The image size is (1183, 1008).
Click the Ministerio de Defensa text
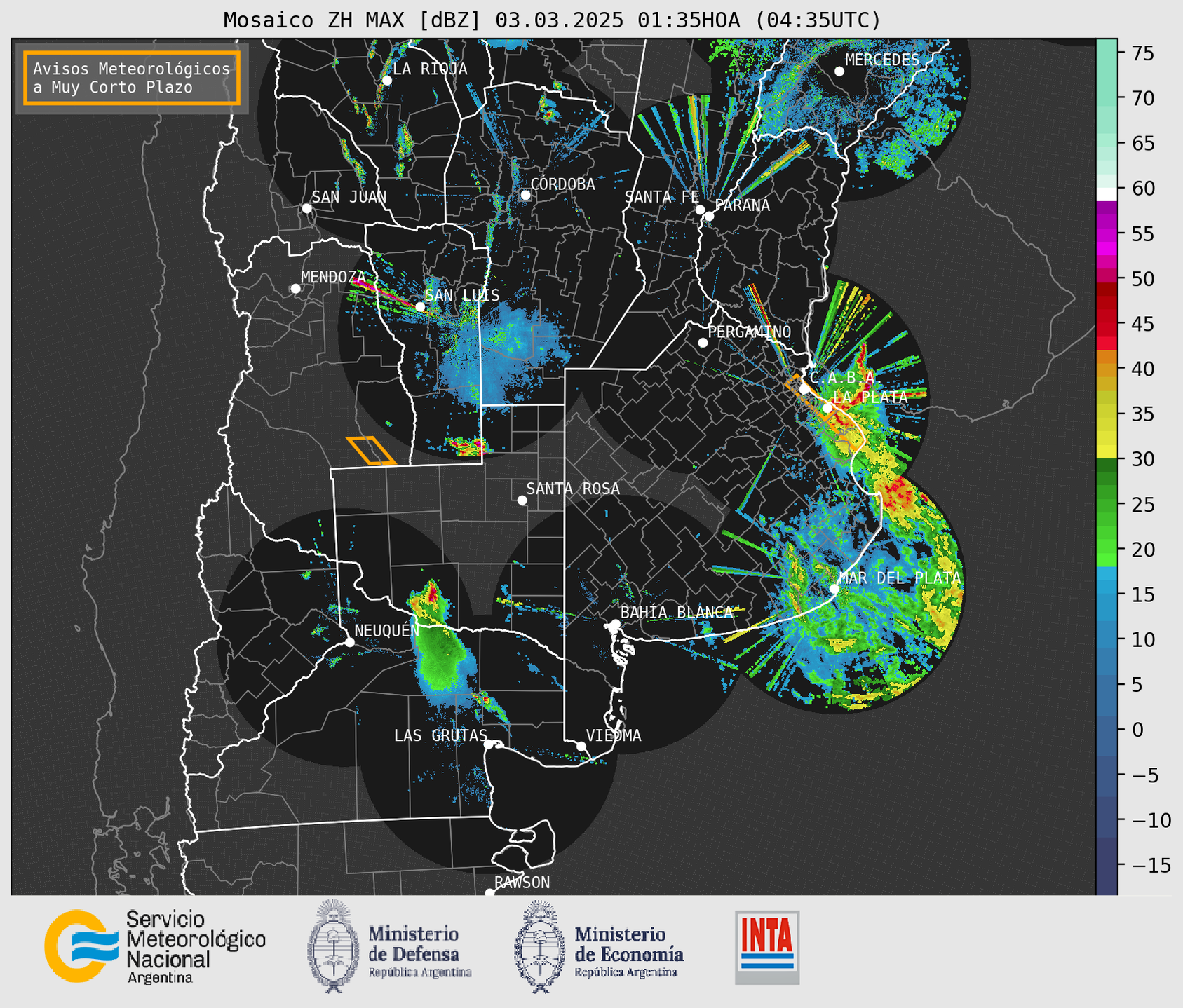pos(419,951)
